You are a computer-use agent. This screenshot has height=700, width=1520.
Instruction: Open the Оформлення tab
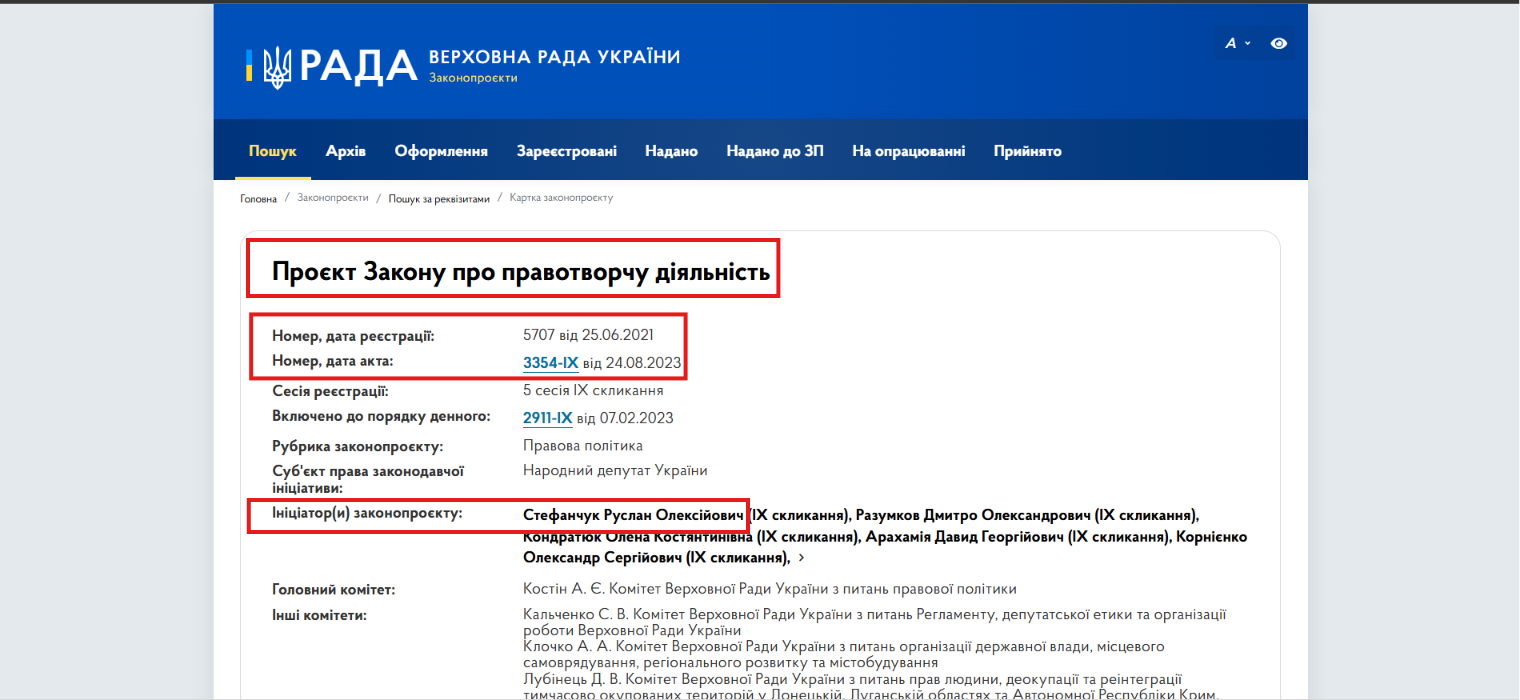tap(441, 151)
